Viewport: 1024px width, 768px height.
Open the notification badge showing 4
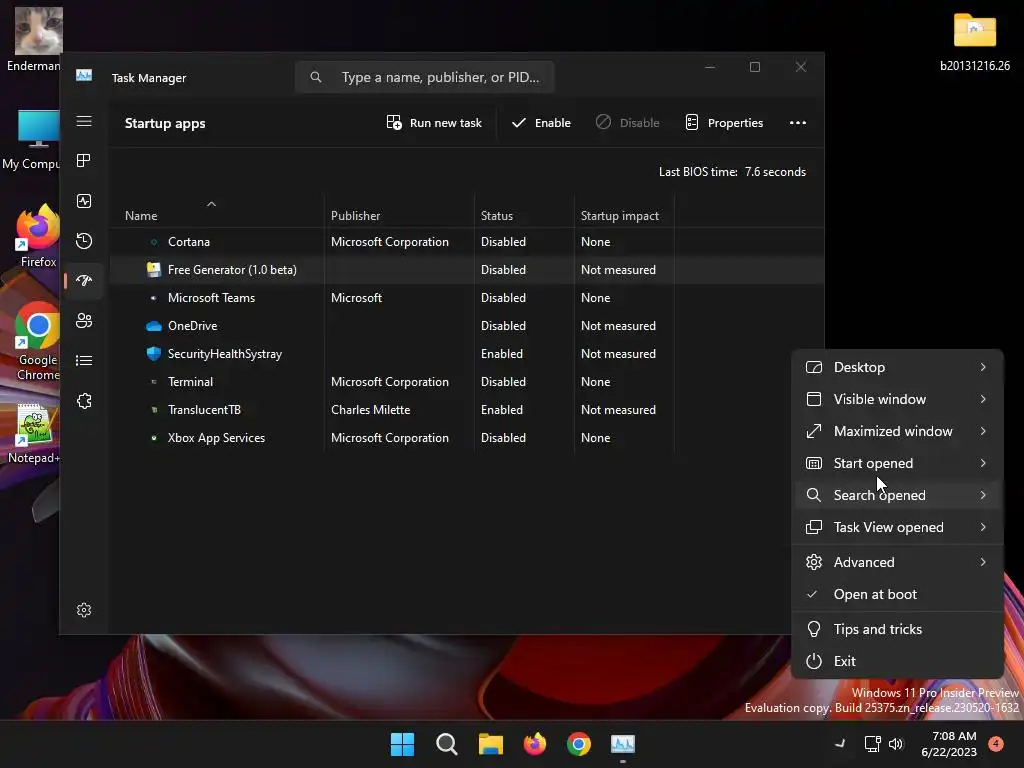pos(996,744)
